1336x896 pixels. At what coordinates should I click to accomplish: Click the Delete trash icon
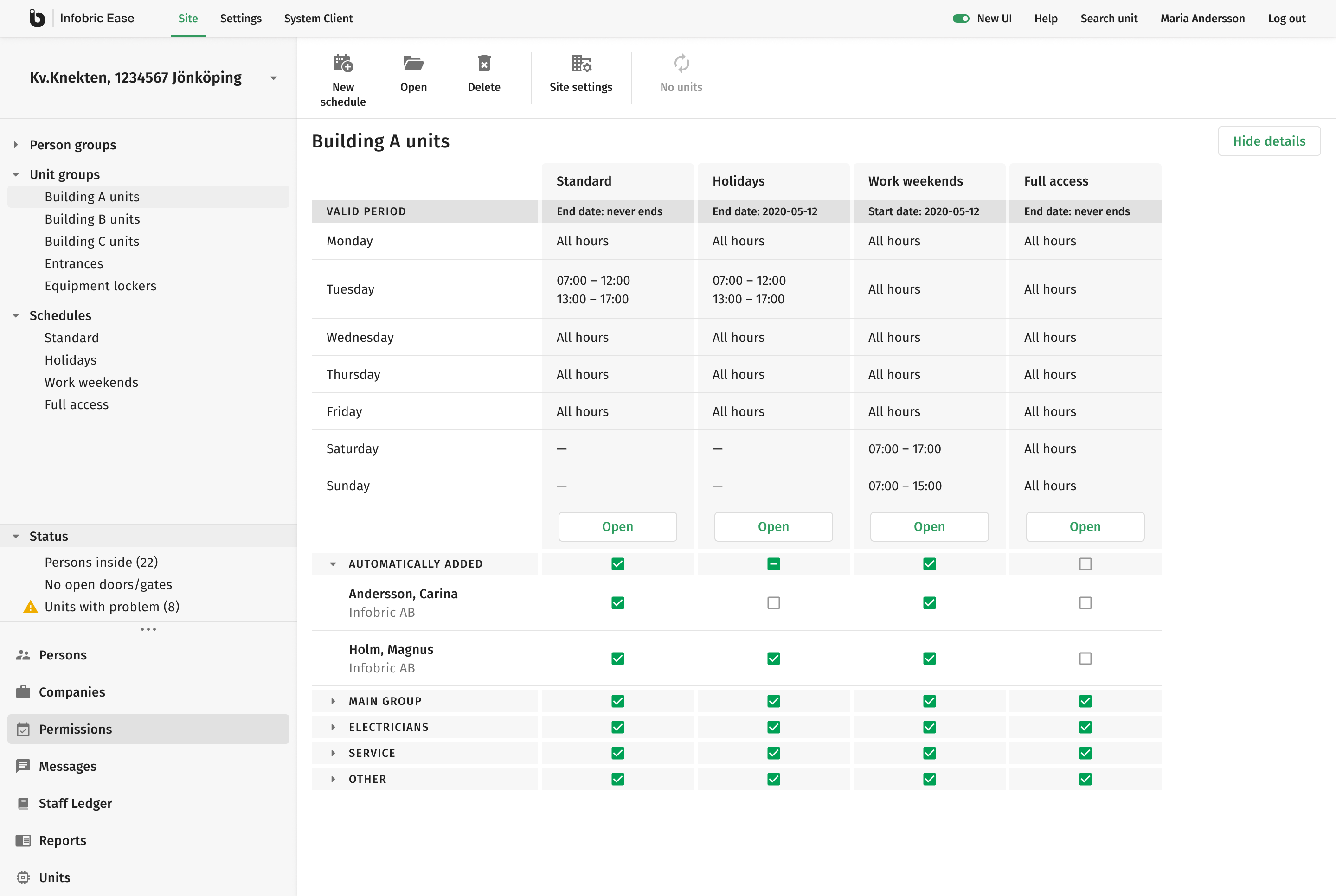click(484, 63)
